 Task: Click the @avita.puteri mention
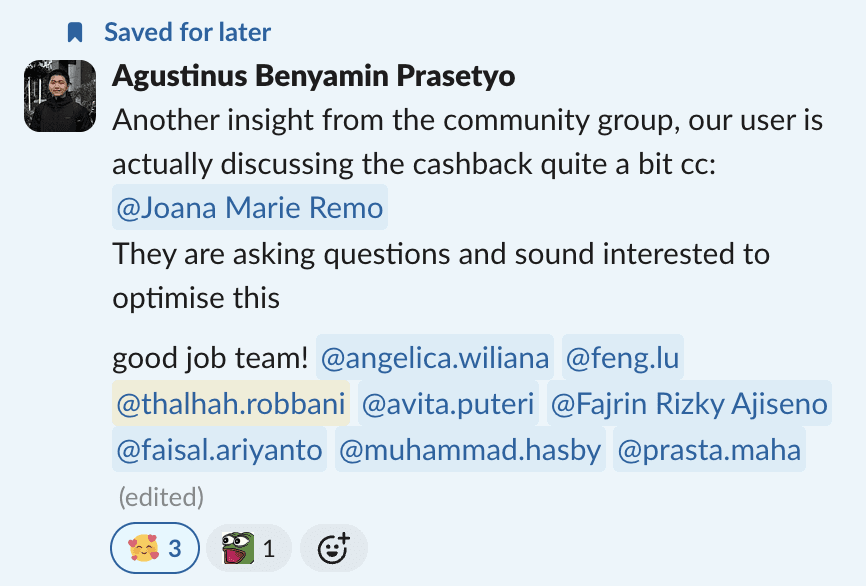[448, 403]
